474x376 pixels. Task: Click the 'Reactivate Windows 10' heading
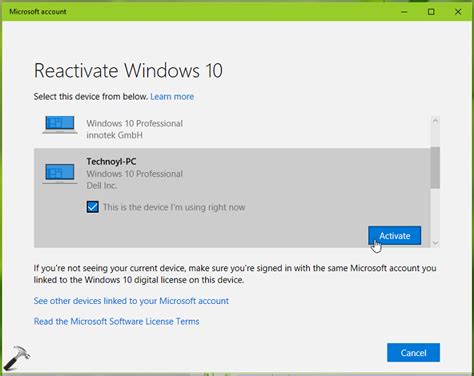tap(128, 71)
